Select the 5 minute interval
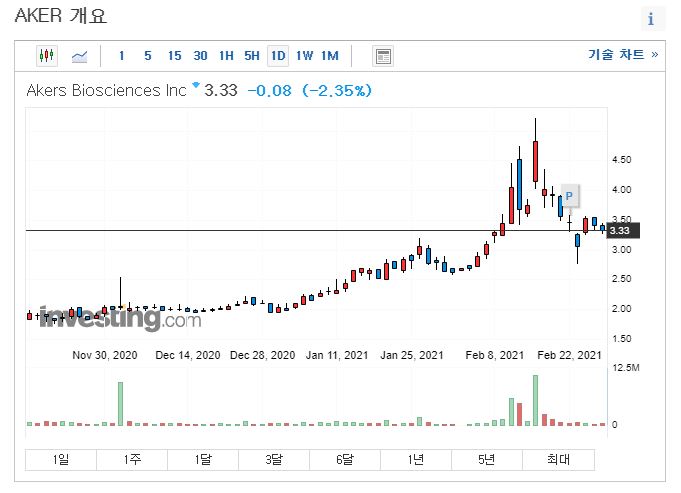Viewport: 681px width, 493px height. [148, 56]
